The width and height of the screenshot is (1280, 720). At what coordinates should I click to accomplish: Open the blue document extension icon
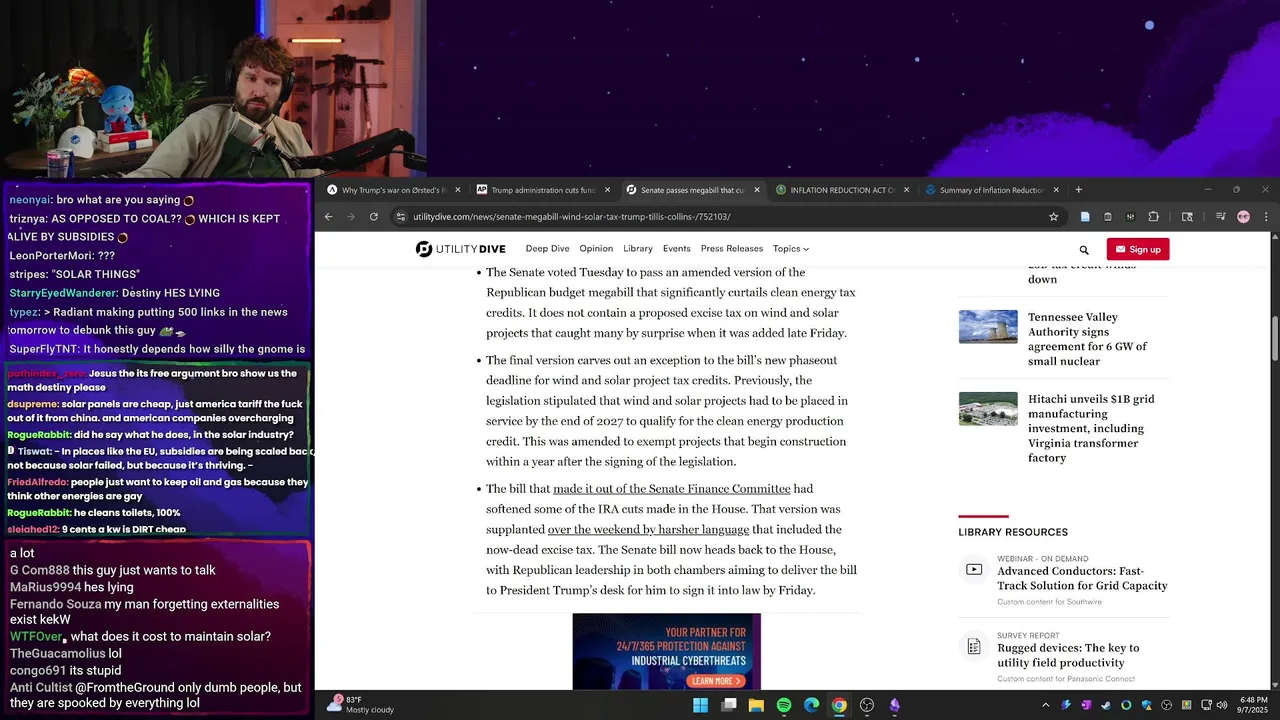pyautogui.click(x=1085, y=217)
